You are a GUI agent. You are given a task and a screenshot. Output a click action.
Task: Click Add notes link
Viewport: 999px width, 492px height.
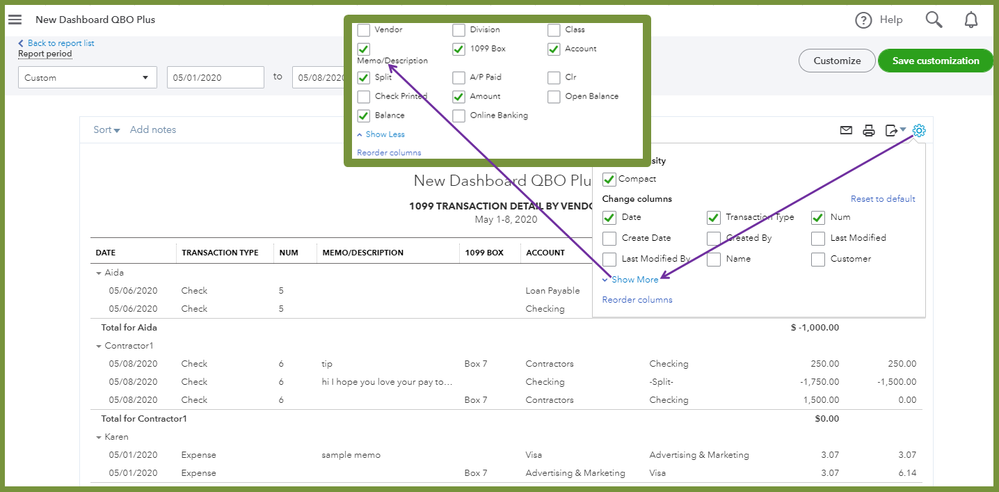tap(153, 130)
